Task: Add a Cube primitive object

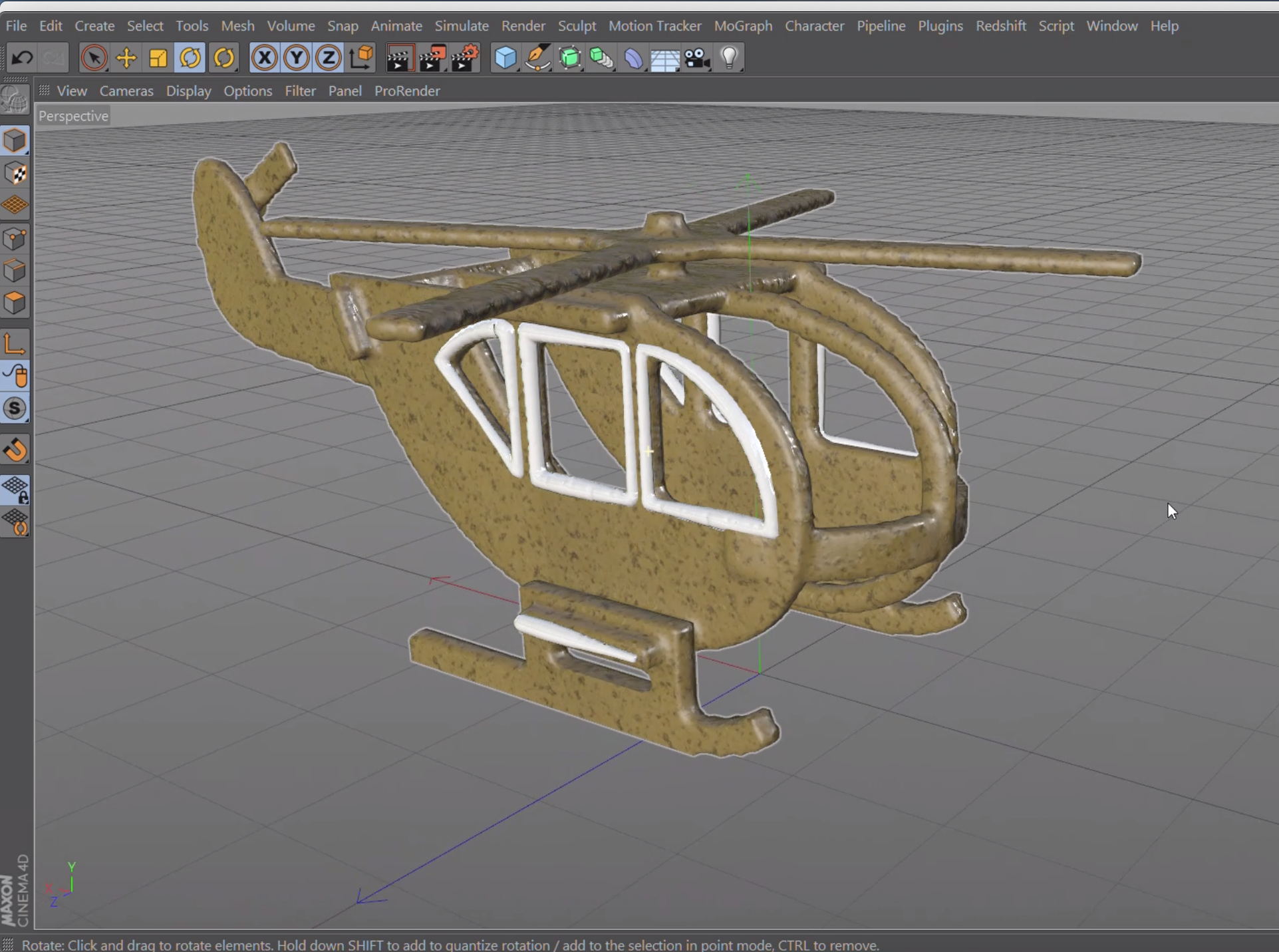Action: click(505, 58)
